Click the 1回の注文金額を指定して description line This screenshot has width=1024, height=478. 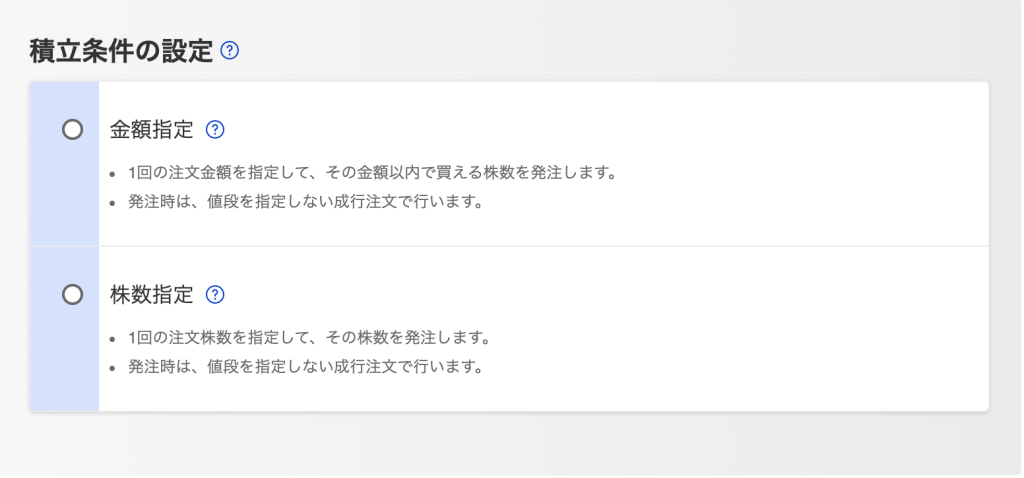(371, 173)
